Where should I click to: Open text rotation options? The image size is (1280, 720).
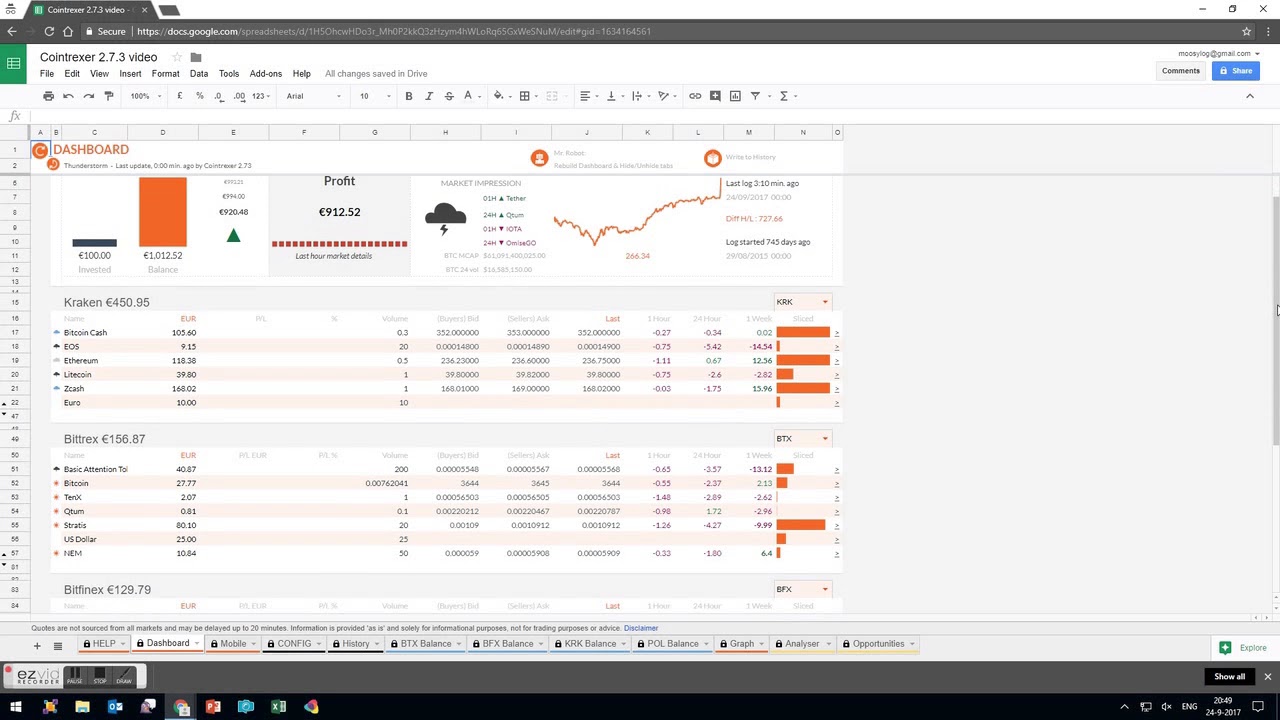coord(663,96)
